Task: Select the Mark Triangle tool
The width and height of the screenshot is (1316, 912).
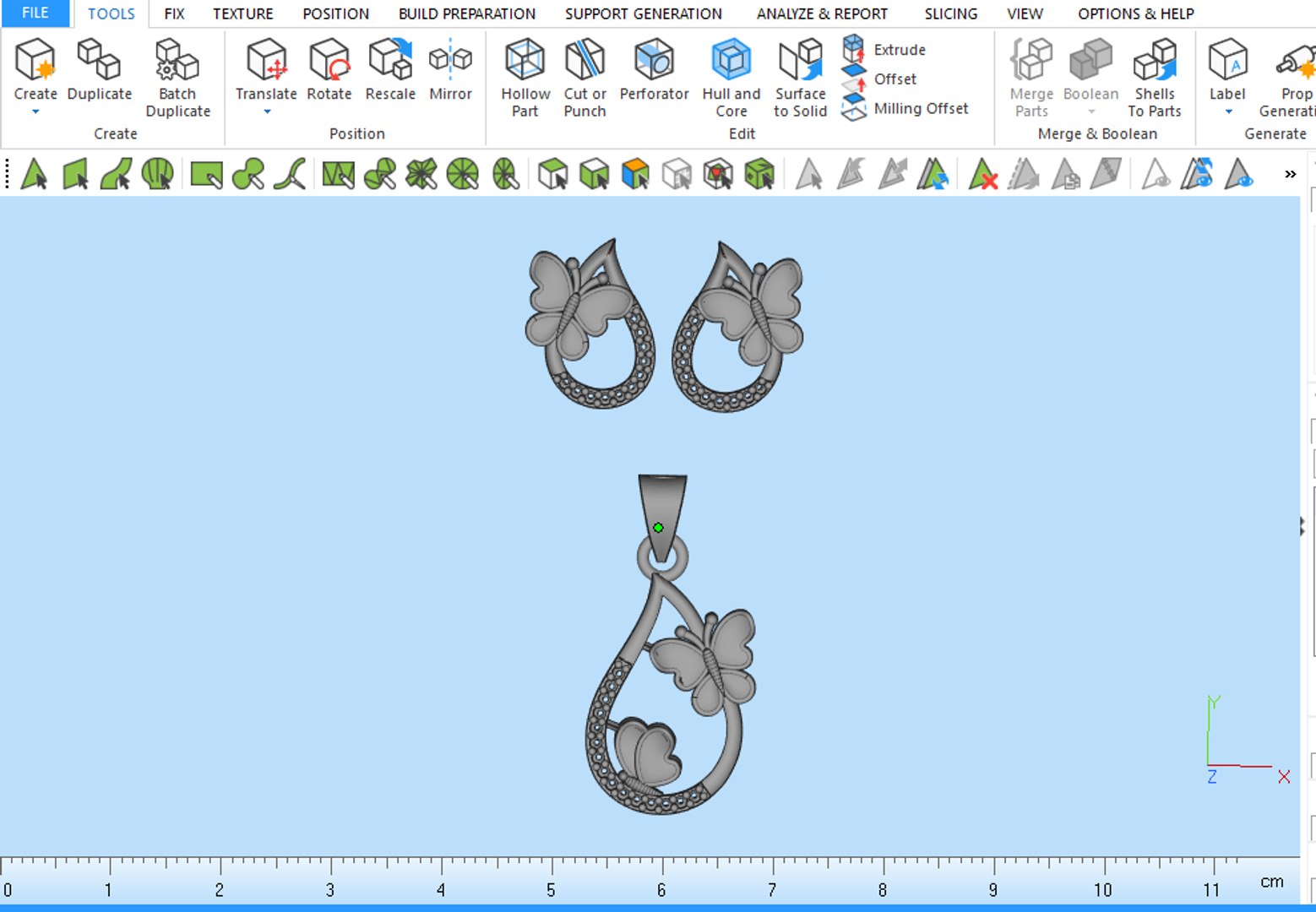Action: (x=34, y=174)
